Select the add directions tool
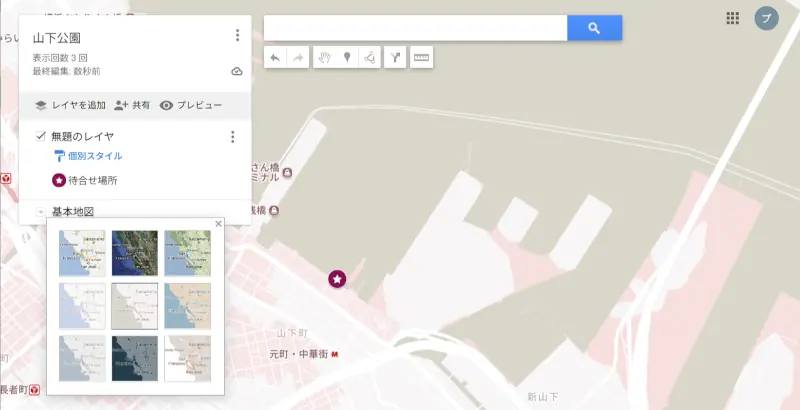Viewport: 800px width, 410px height. click(395, 58)
